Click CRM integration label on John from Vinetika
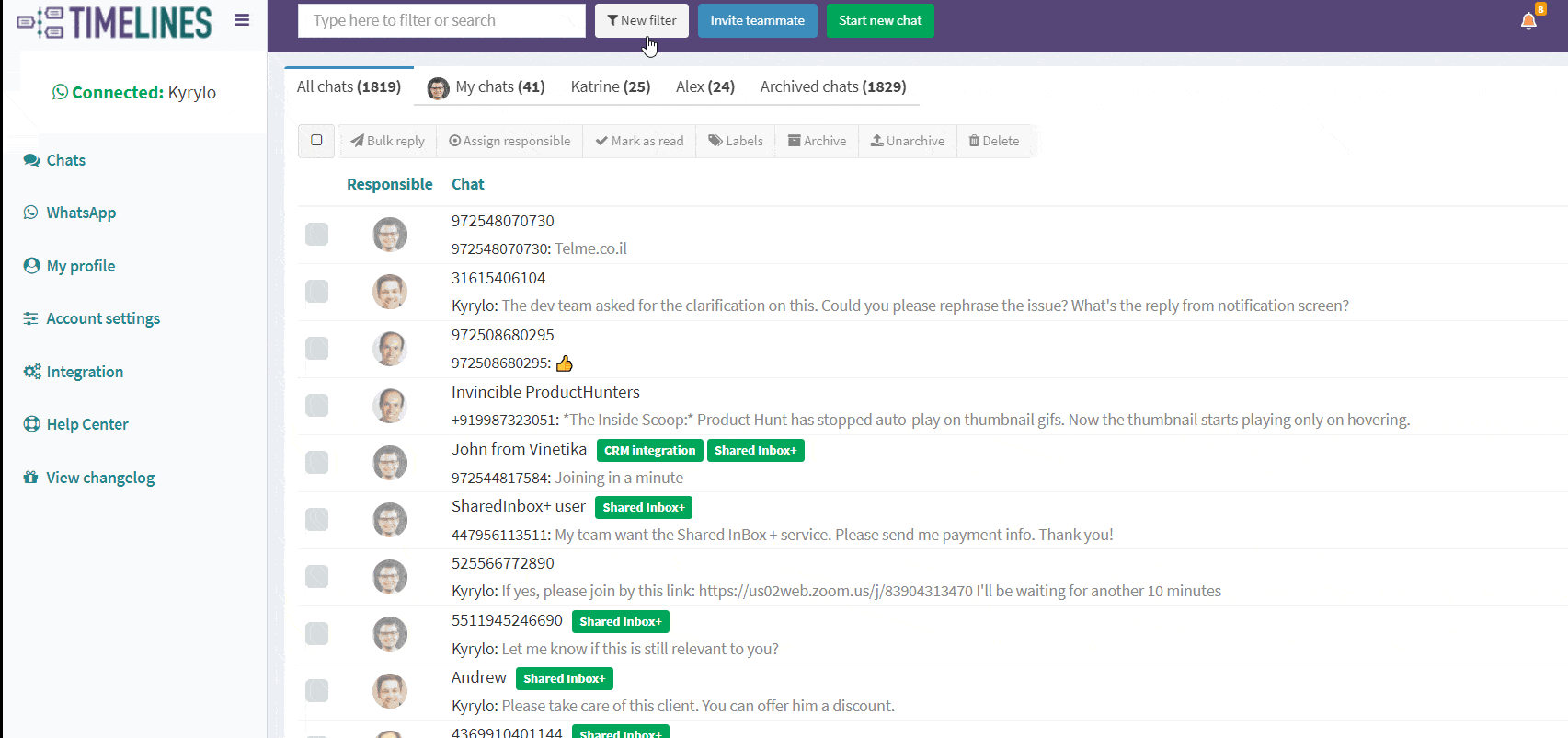The width and height of the screenshot is (1568, 738). pyautogui.click(x=649, y=450)
